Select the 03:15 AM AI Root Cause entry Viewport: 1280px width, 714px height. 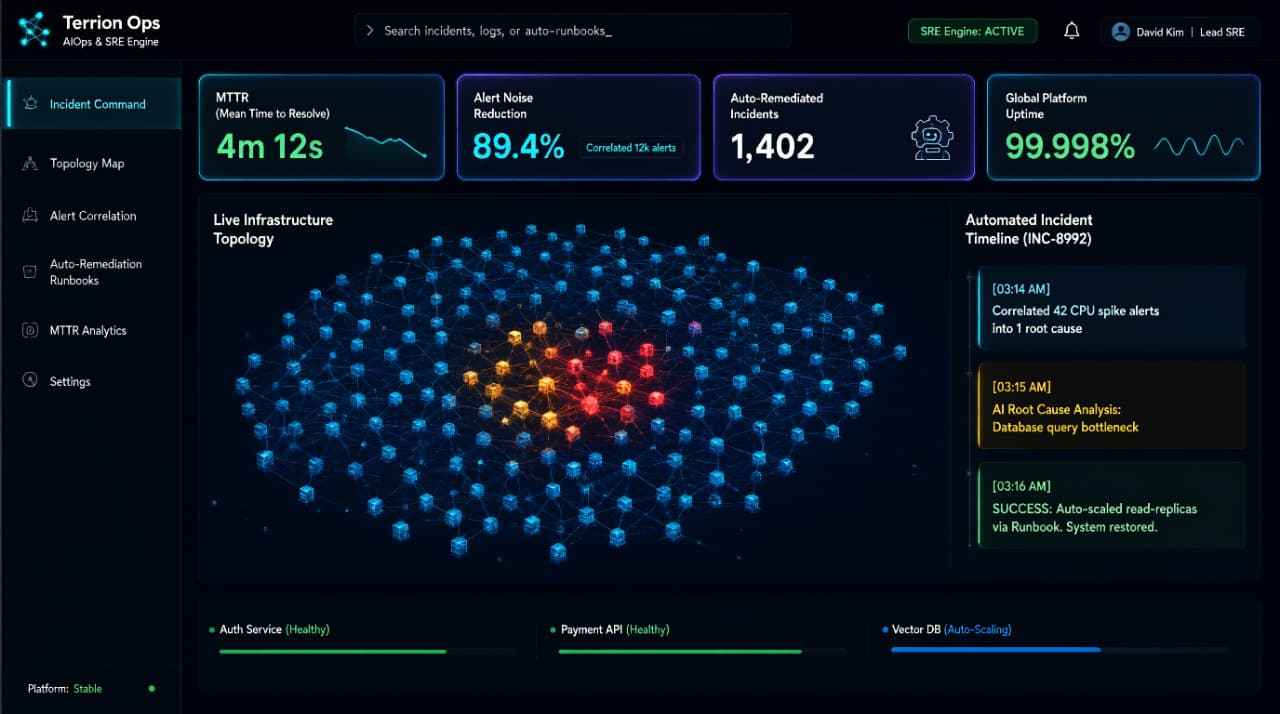1112,406
